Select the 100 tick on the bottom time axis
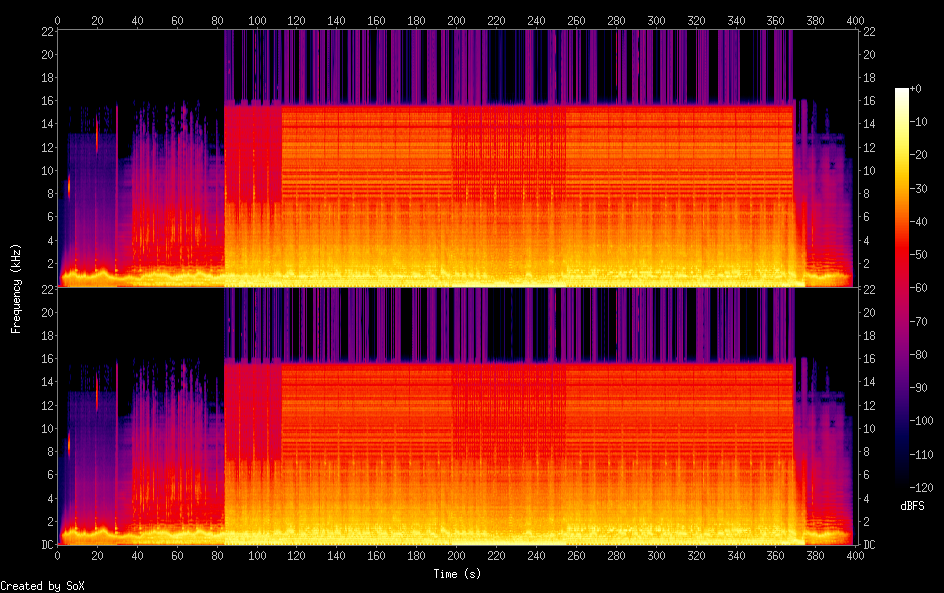The height and width of the screenshot is (593, 944). tap(257, 555)
